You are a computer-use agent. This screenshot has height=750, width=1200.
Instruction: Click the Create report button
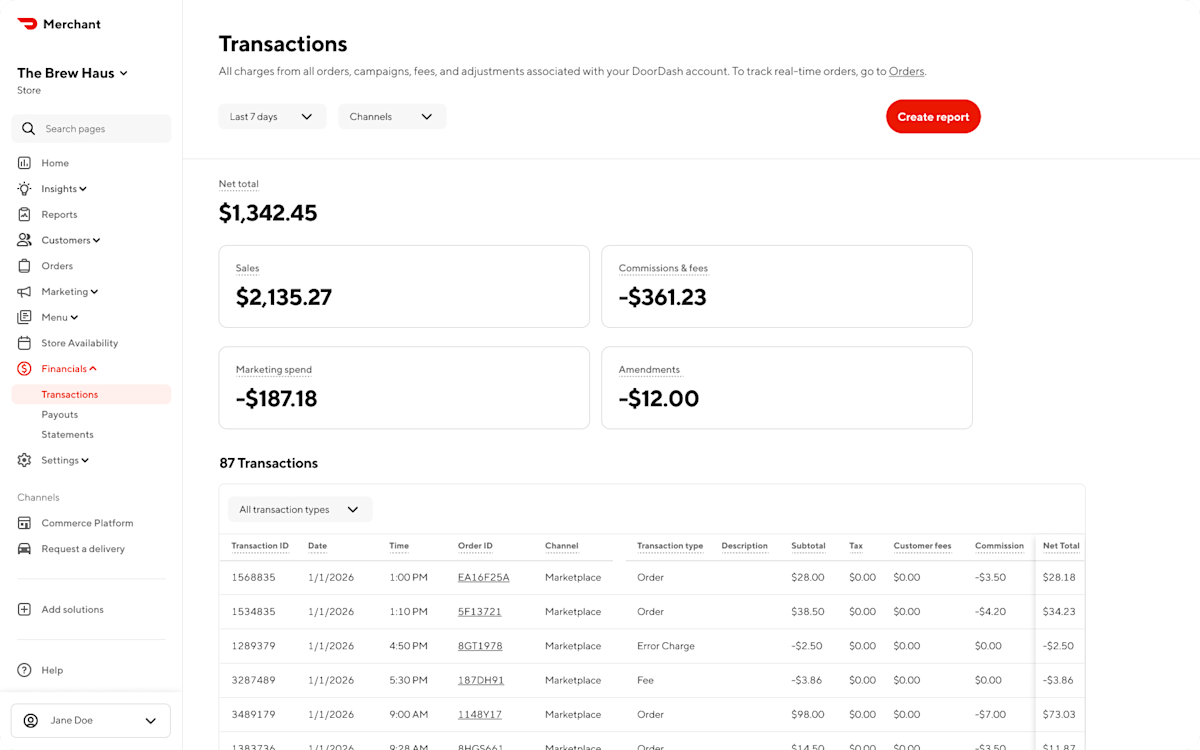[x=932, y=116]
